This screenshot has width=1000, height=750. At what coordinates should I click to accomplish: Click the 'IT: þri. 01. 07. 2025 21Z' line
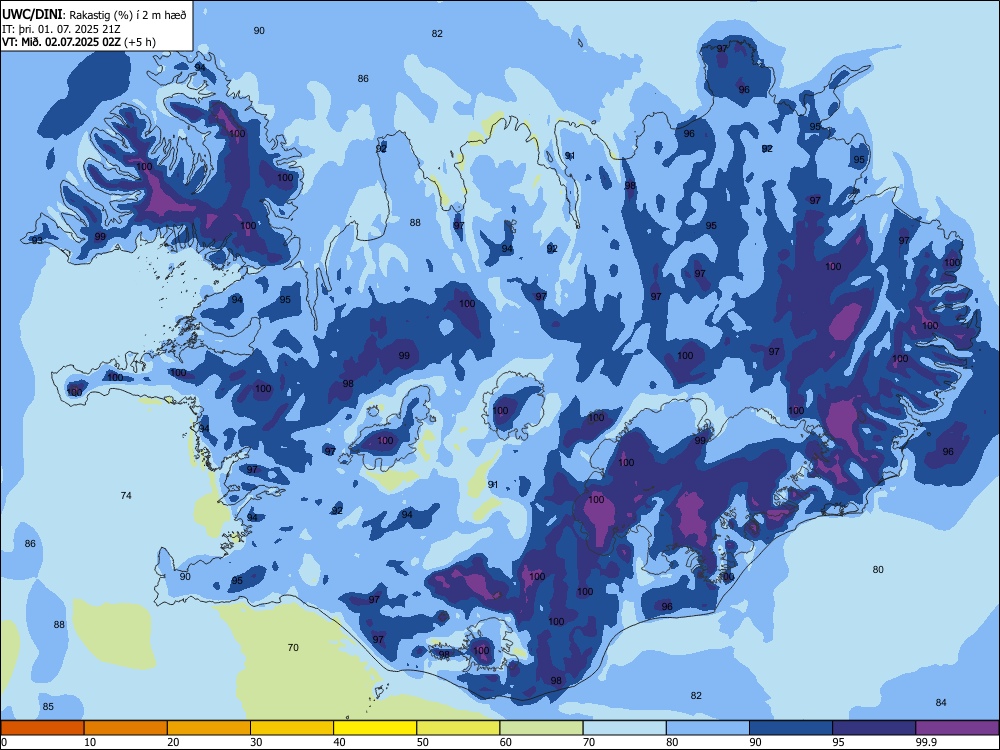[61, 29]
